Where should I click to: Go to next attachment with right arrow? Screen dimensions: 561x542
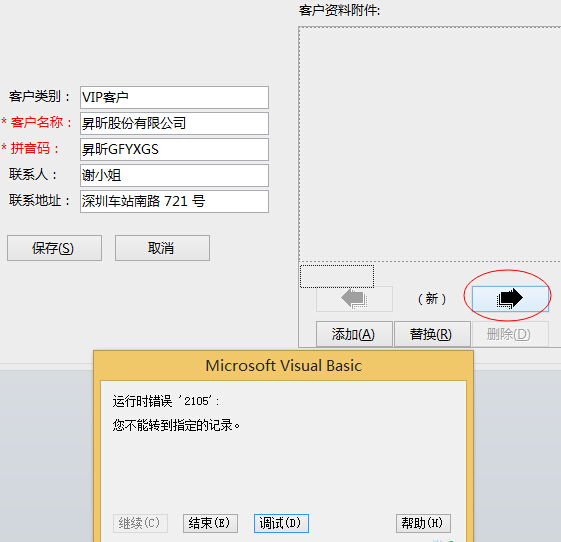510,298
